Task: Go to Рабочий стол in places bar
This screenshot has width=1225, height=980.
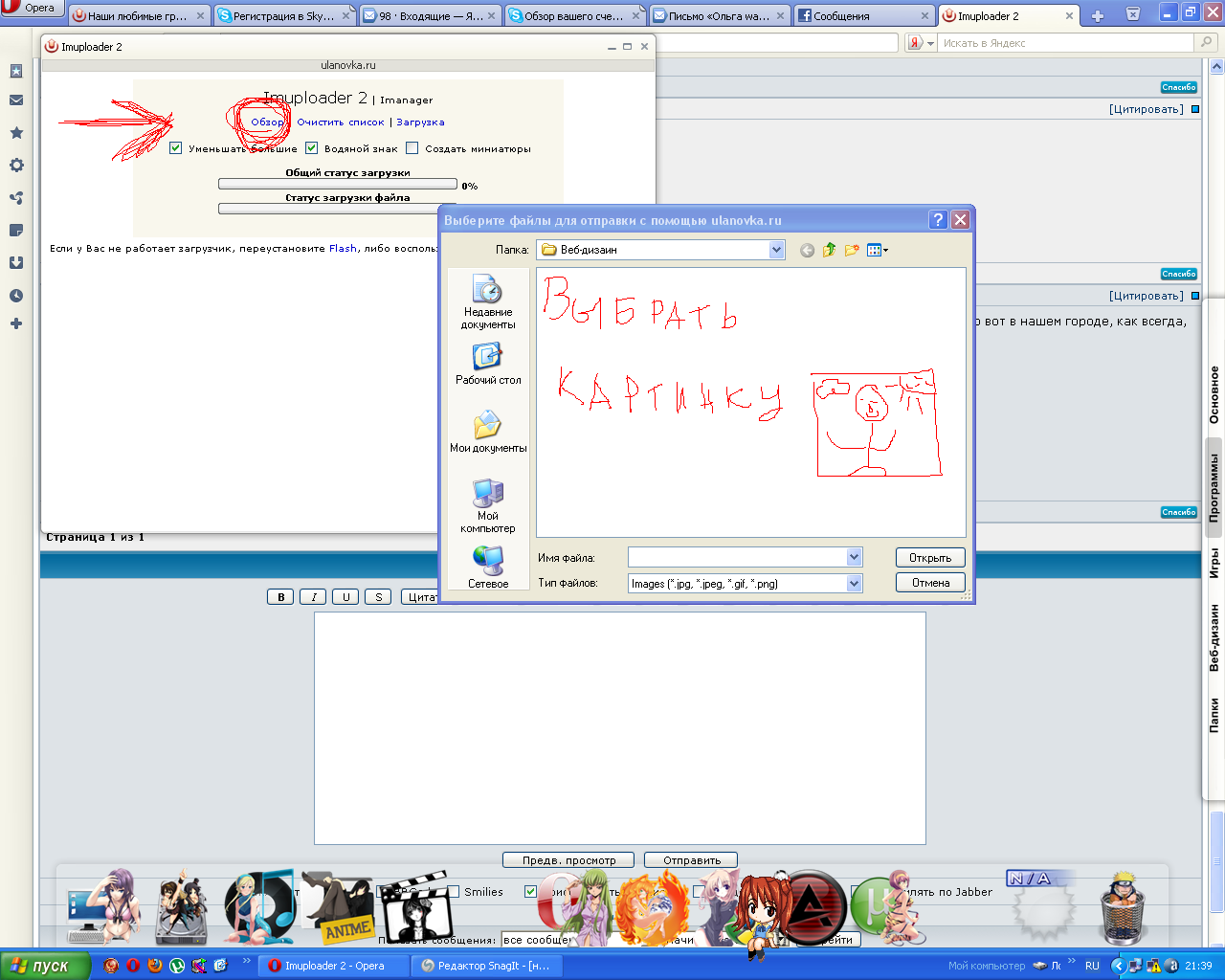Action: click(488, 365)
